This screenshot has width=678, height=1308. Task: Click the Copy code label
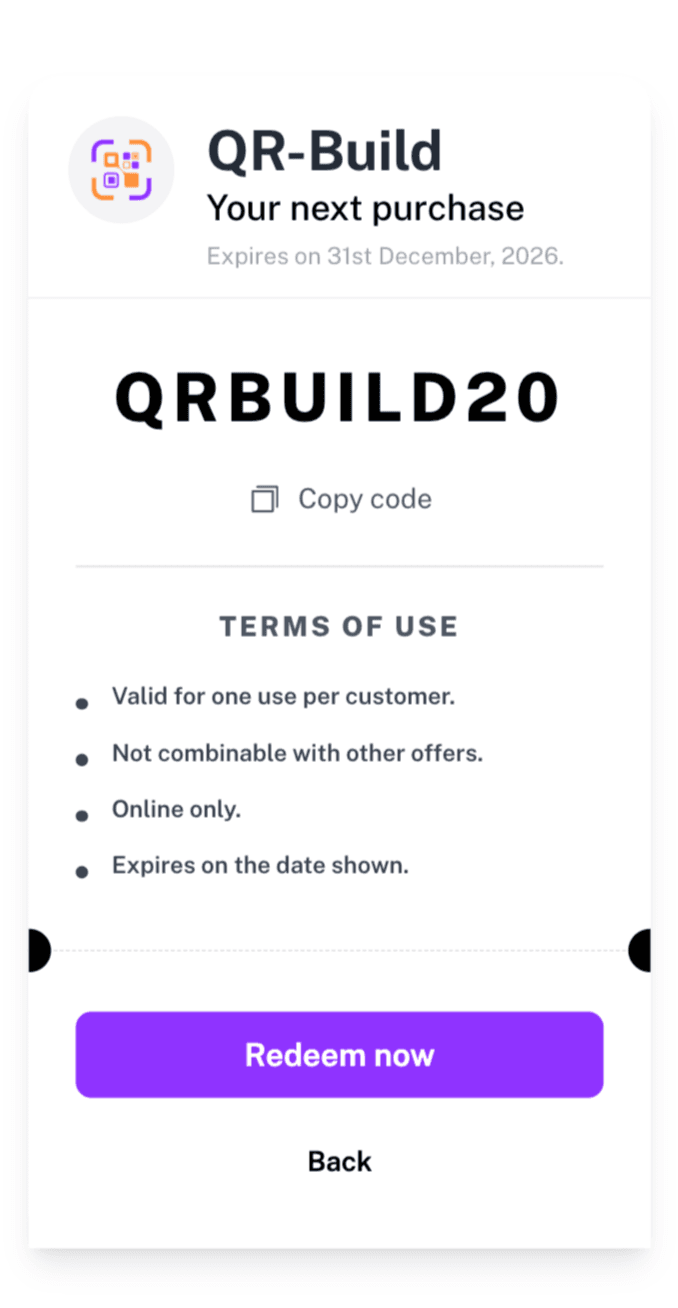click(x=365, y=499)
